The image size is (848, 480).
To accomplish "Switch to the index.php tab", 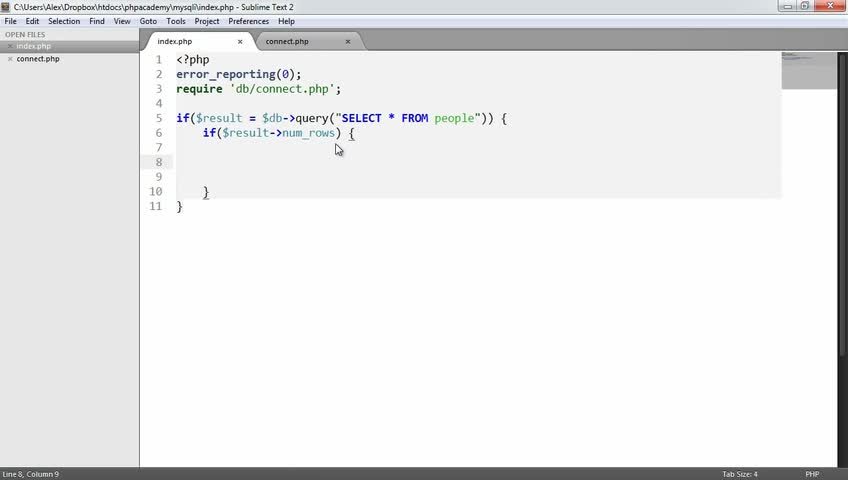I will pyautogui.click(x=197, y=41).
